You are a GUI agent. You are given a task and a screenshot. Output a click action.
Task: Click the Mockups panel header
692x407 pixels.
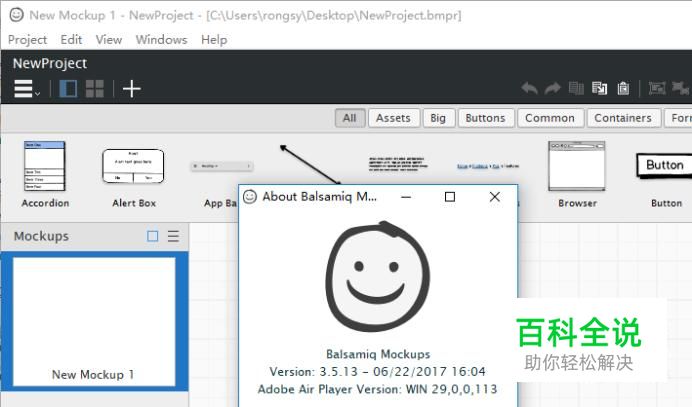[41, 236]
